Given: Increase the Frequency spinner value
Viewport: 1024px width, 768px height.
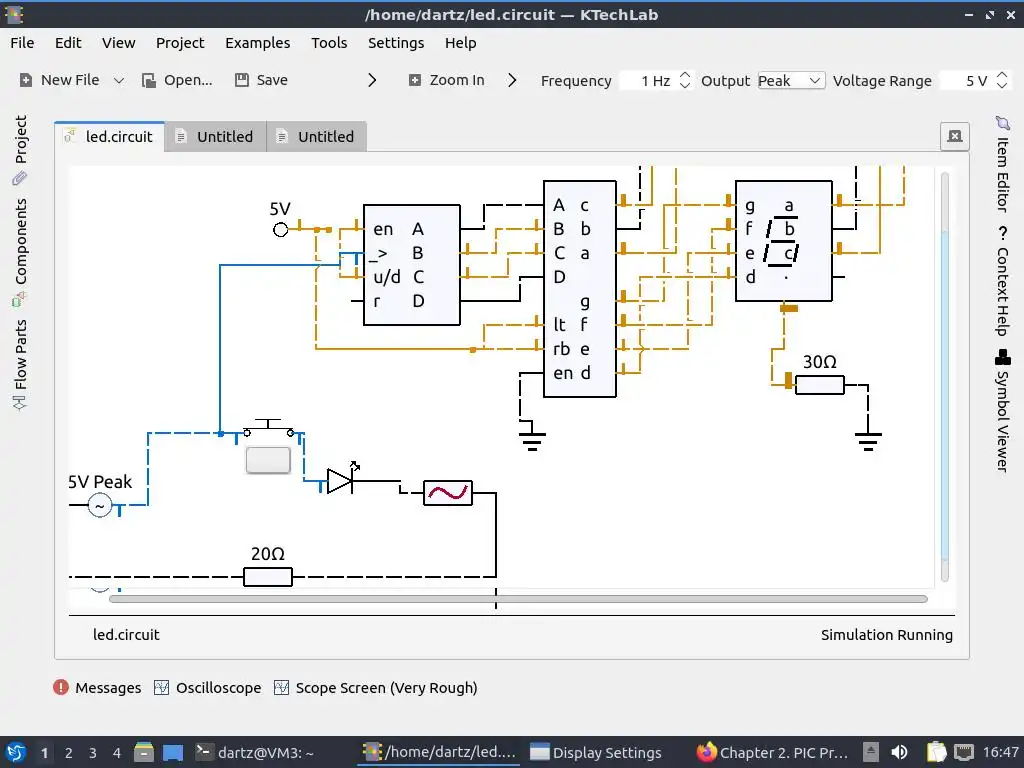Looking at the screenshot, I should click(684, 75).
